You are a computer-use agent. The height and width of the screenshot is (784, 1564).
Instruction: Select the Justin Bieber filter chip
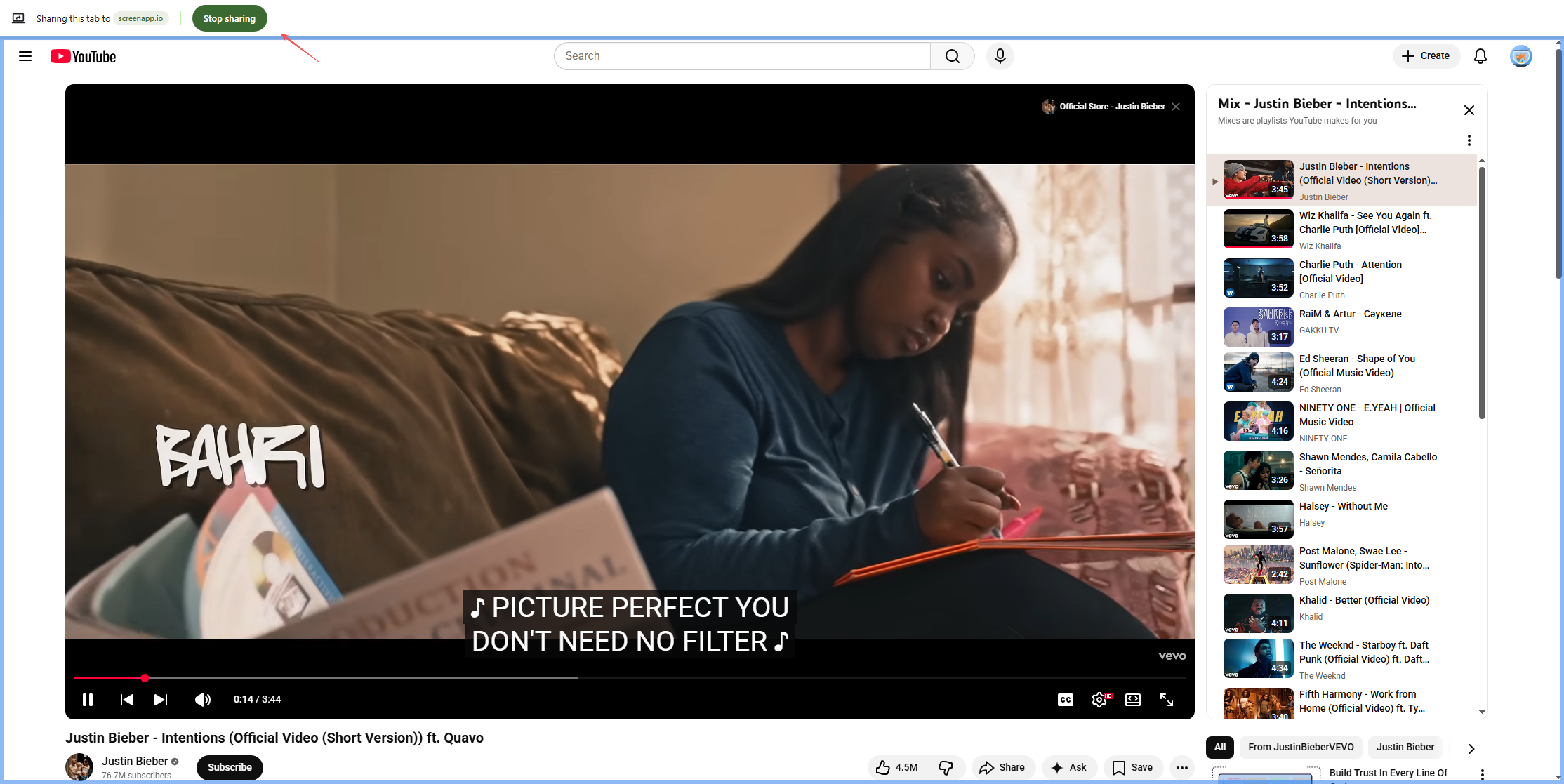tap(1405, 747)
